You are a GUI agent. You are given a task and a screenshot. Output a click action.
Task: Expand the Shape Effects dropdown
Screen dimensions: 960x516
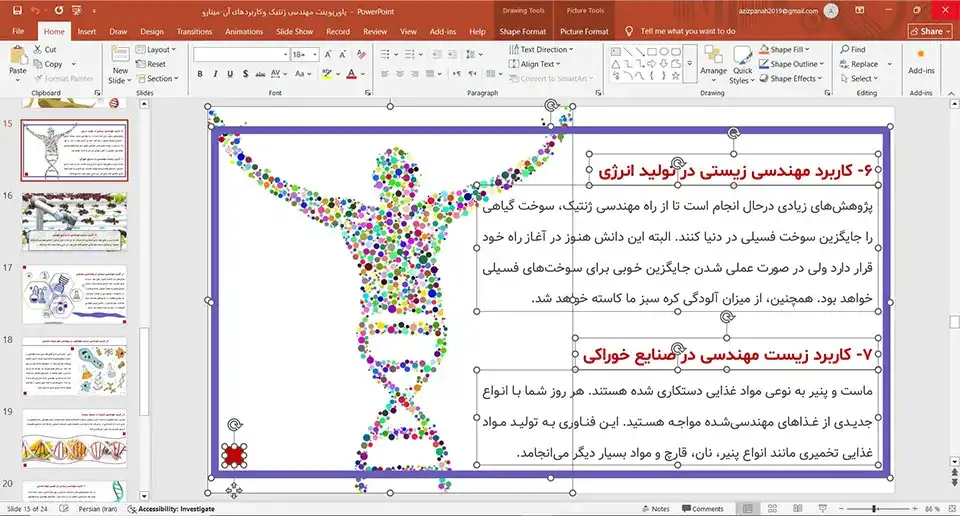[790, 78]
